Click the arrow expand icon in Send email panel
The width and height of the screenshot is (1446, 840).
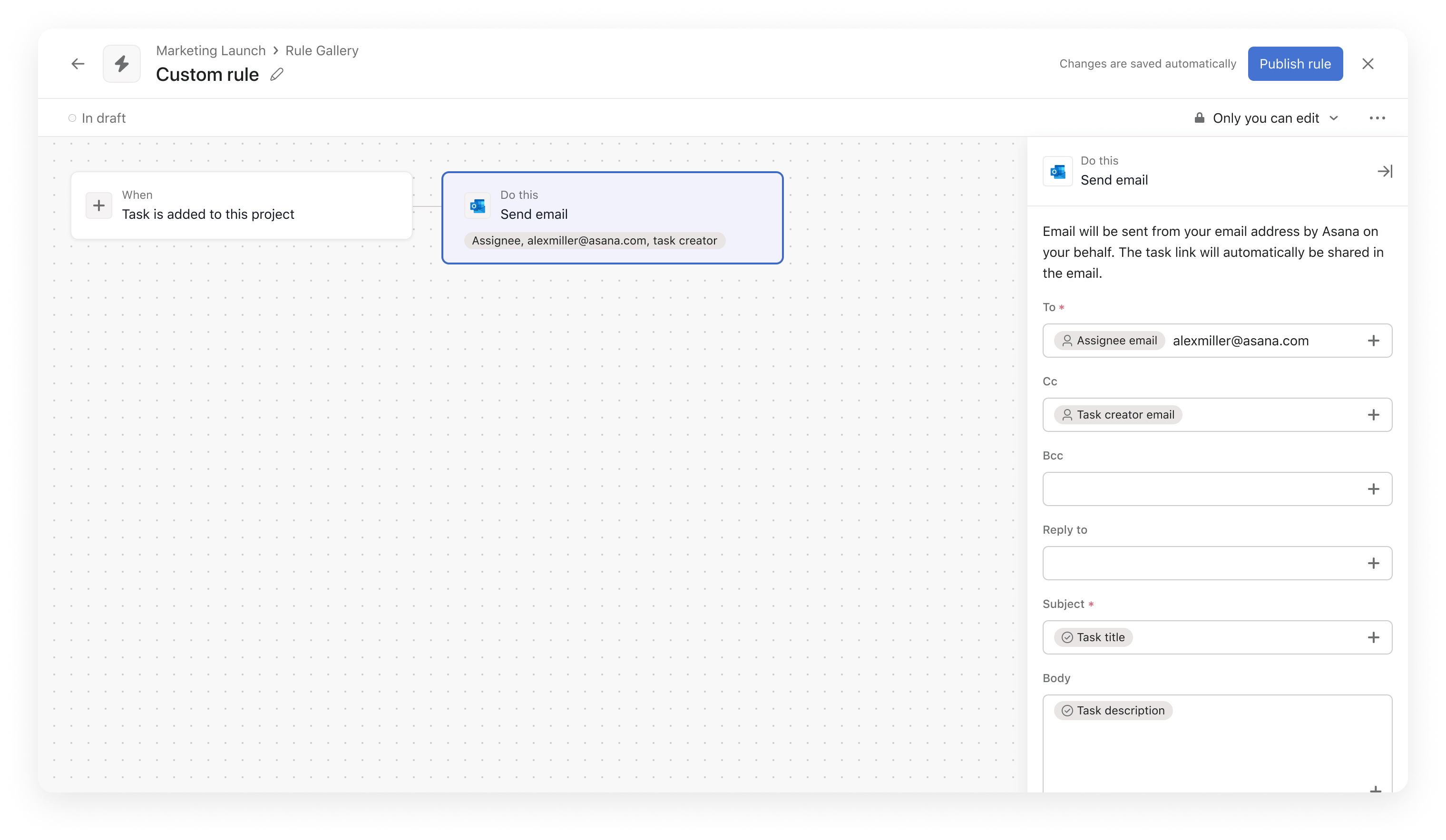[1384, 171]
